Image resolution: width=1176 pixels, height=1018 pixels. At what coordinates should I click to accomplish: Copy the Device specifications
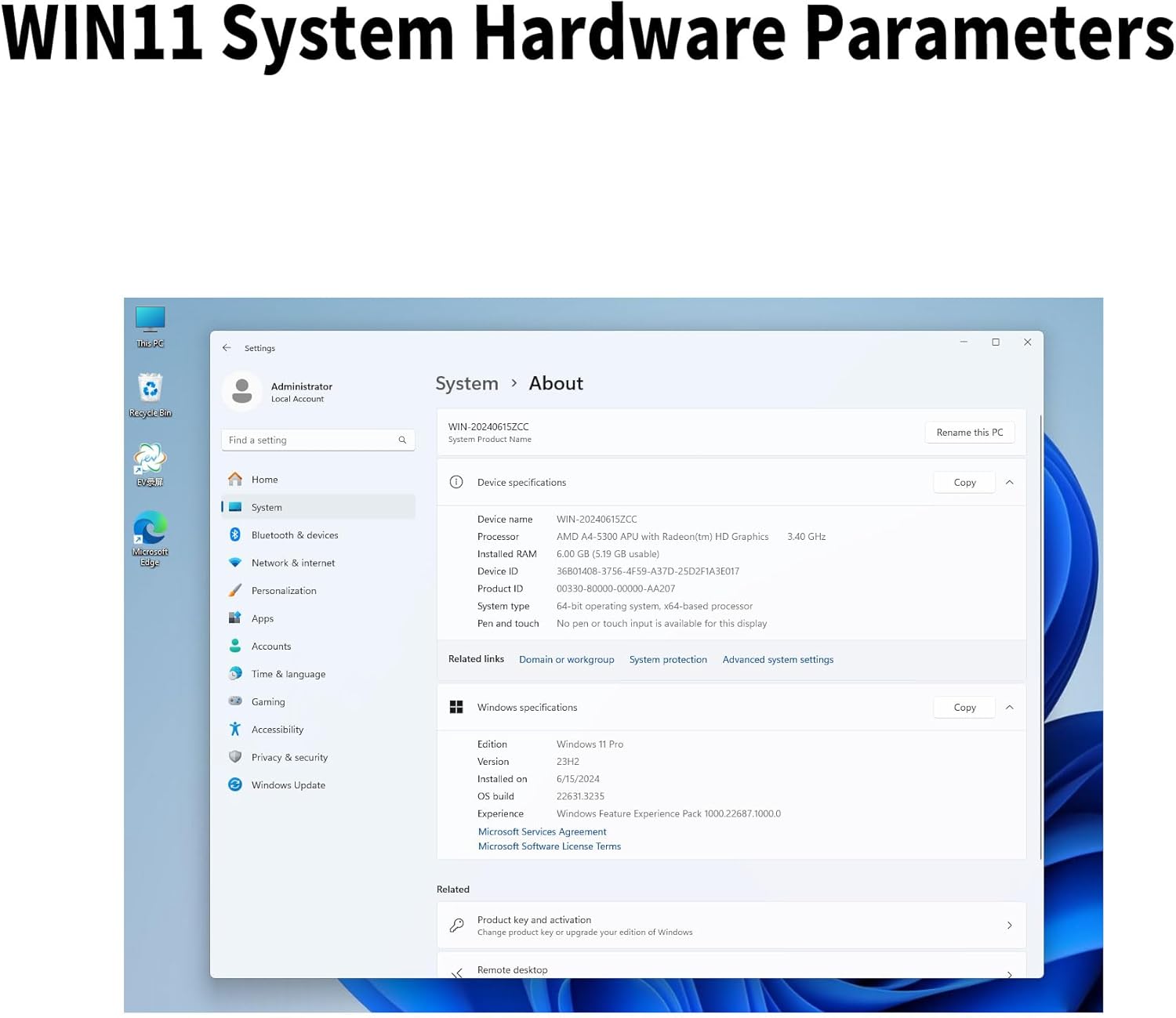964,483
